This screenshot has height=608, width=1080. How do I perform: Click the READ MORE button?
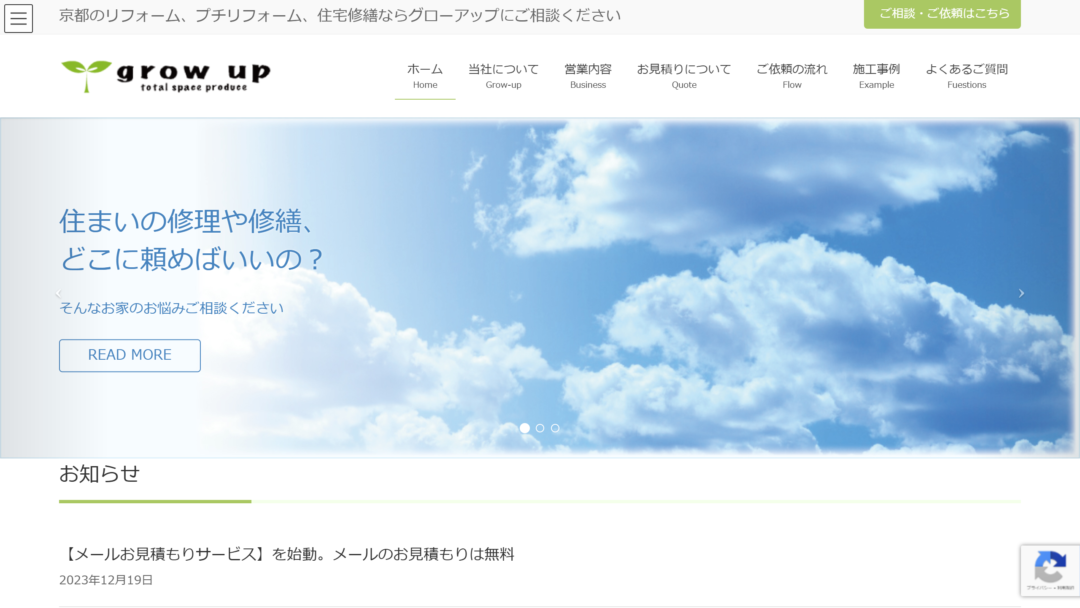(x=129, y=355)
